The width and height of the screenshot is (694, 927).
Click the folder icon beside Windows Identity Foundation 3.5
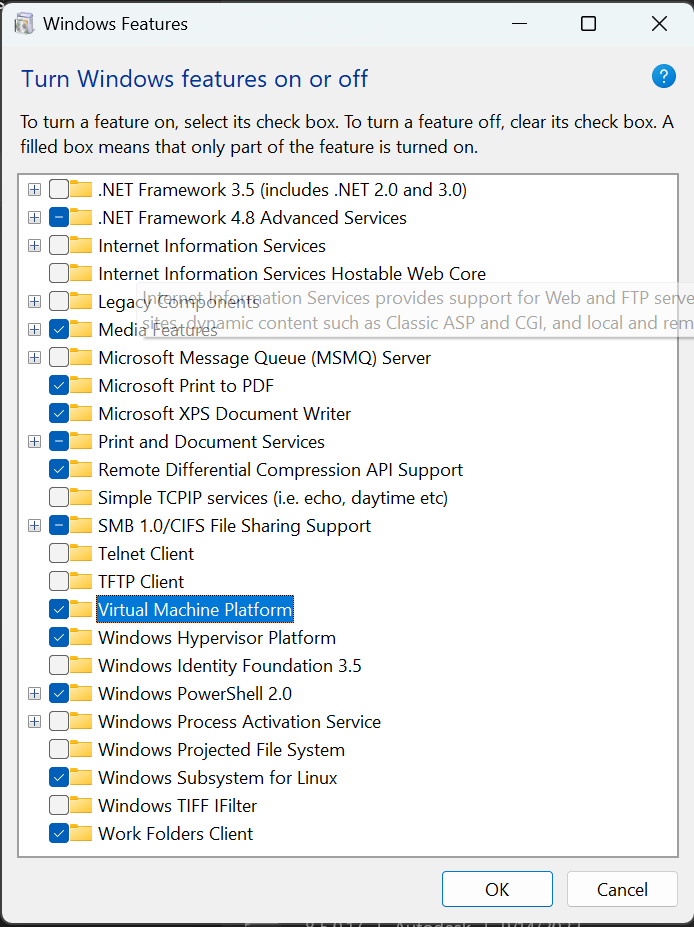(82, 666)
